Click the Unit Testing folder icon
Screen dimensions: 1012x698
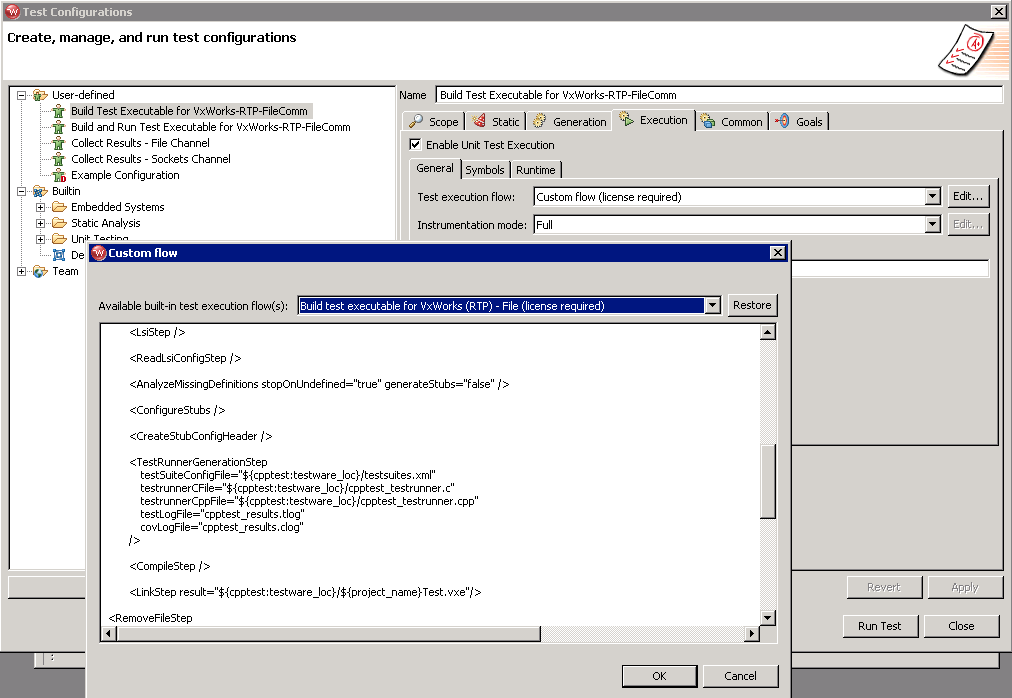[x=59, y=238]
